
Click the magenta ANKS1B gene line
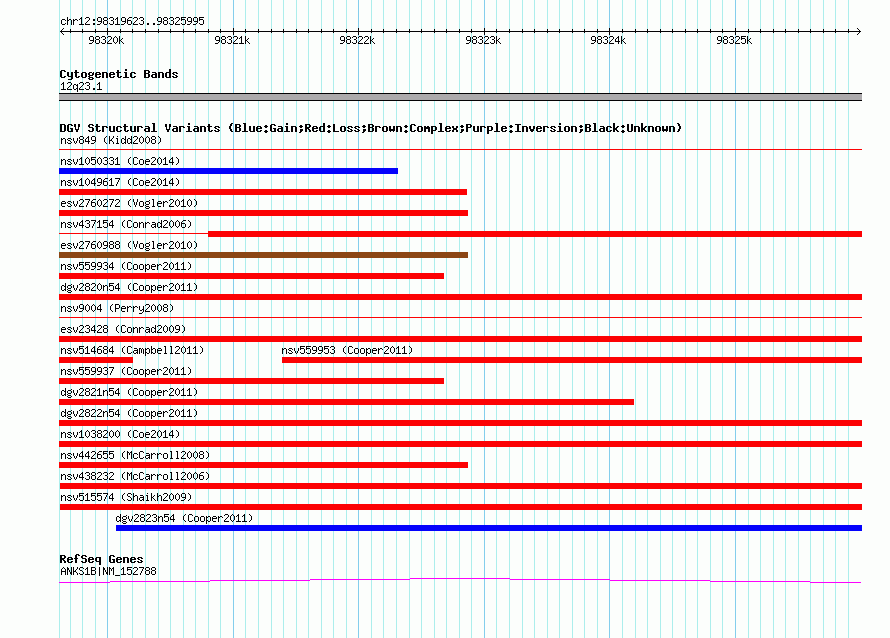click(x=460, y=581)
